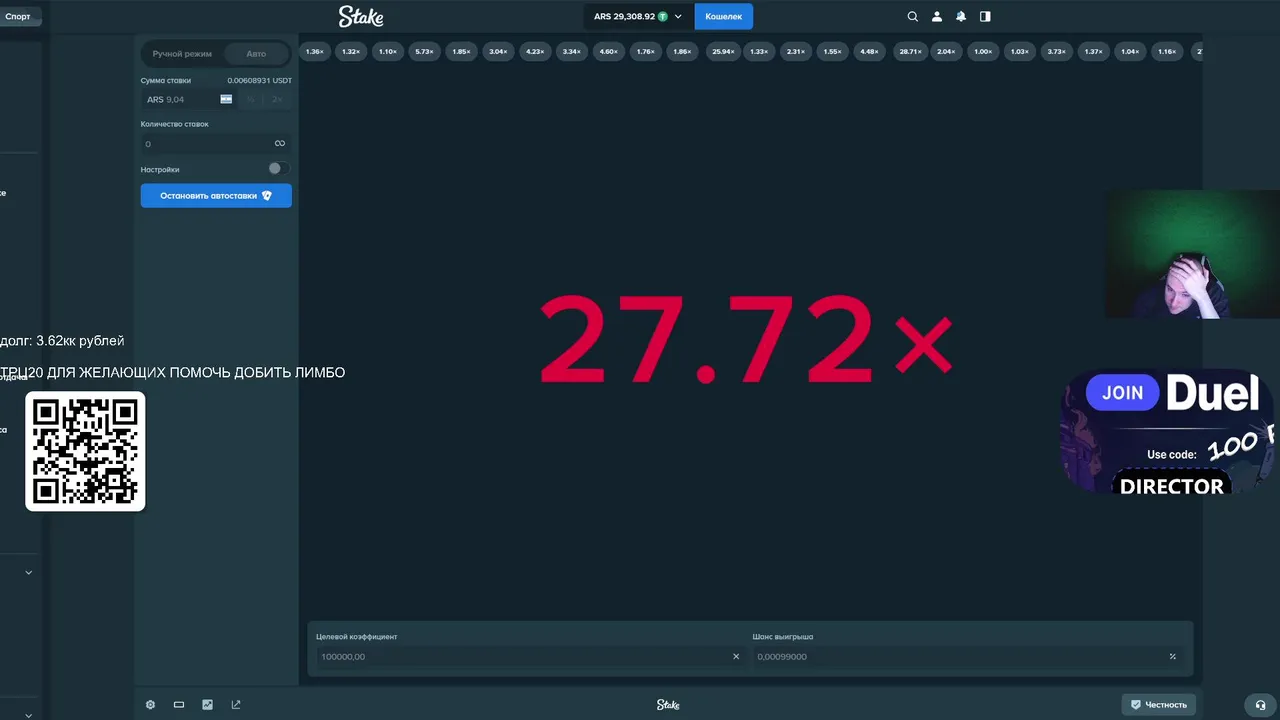This screenshot has width=1280, height=720.
Task: Click the QR code image
Action: pyautogui.click(x=85, y=451)
